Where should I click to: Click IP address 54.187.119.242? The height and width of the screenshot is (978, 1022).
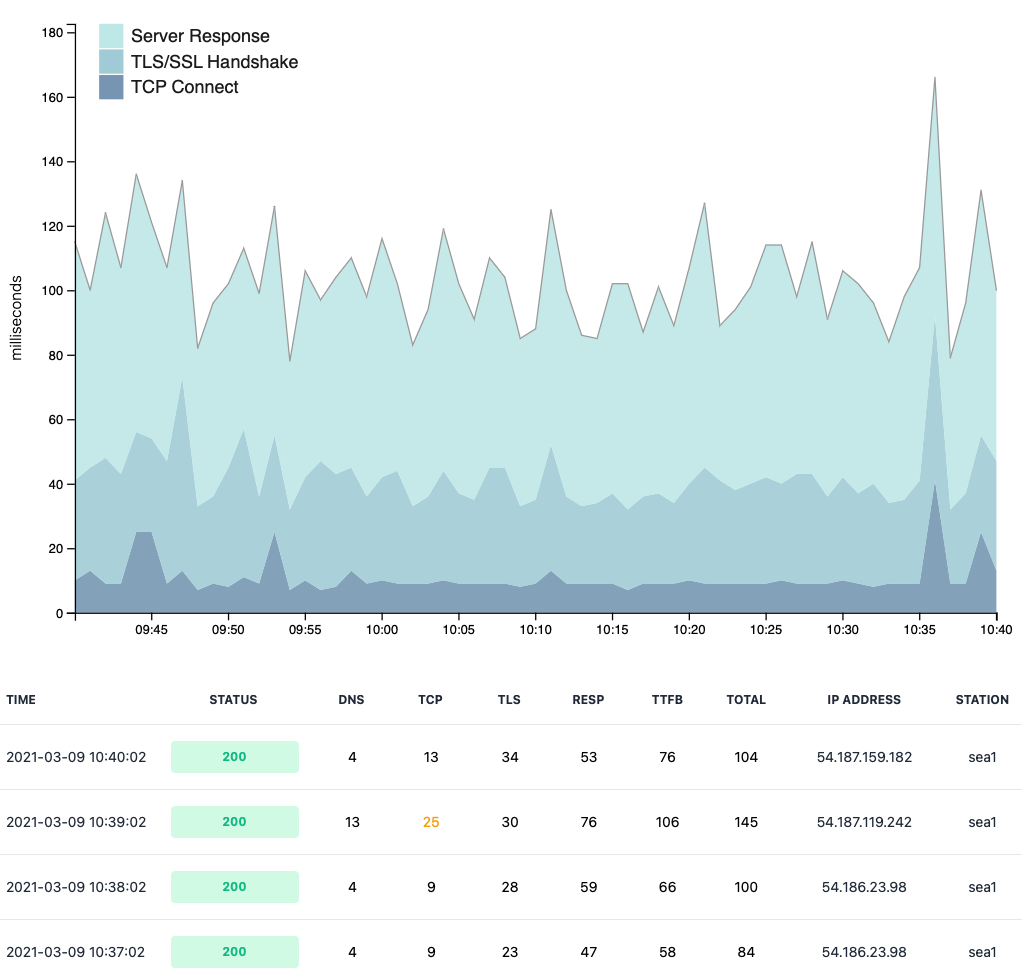864,822
